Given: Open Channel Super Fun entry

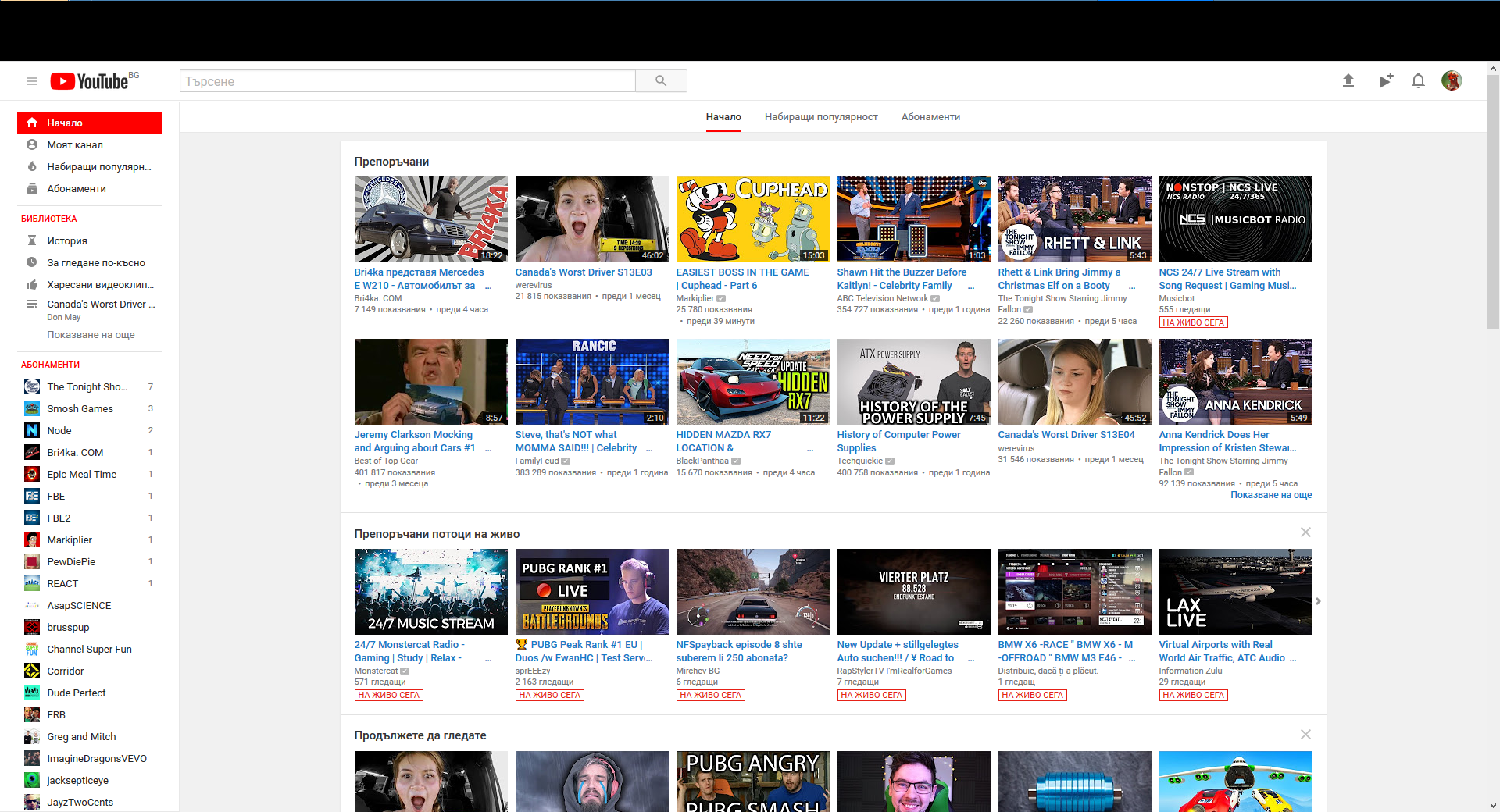Looking at the screenshot, I should click(x=90, y=649).
